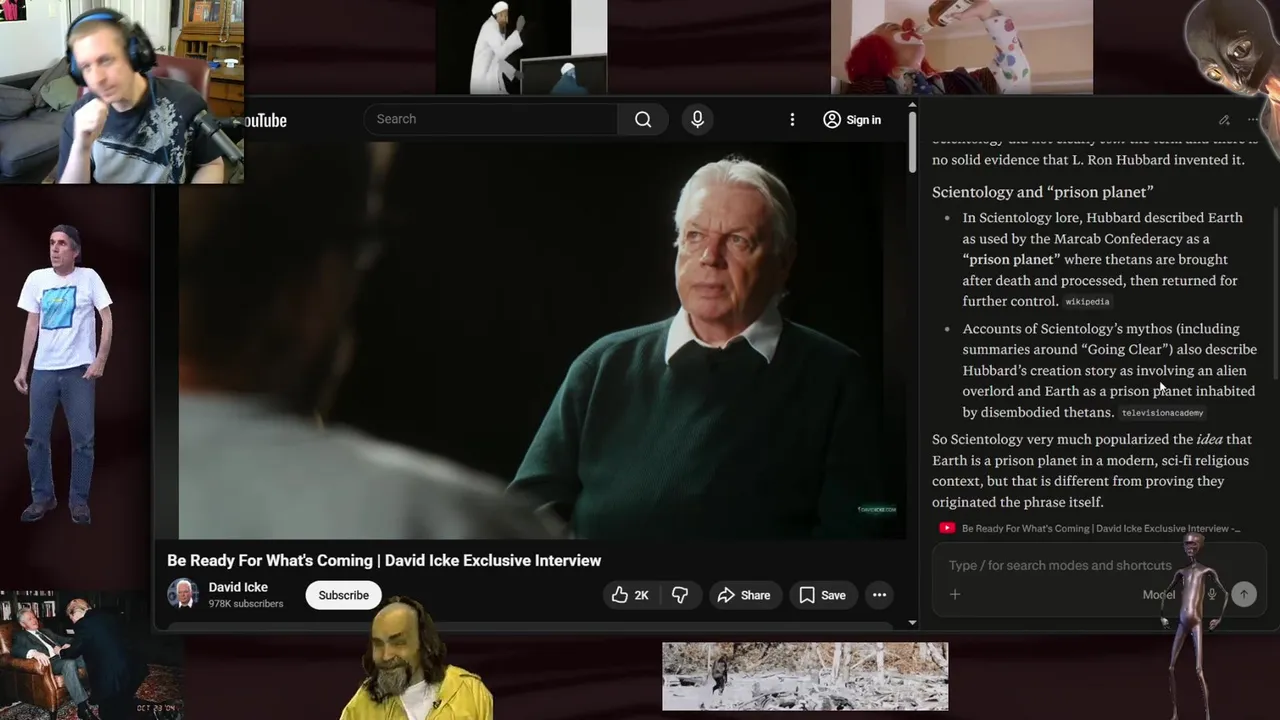The width and height of the screenshot is (1280, 720).
Task: Focus the YouTube Search field
Action: pos(491,119)
